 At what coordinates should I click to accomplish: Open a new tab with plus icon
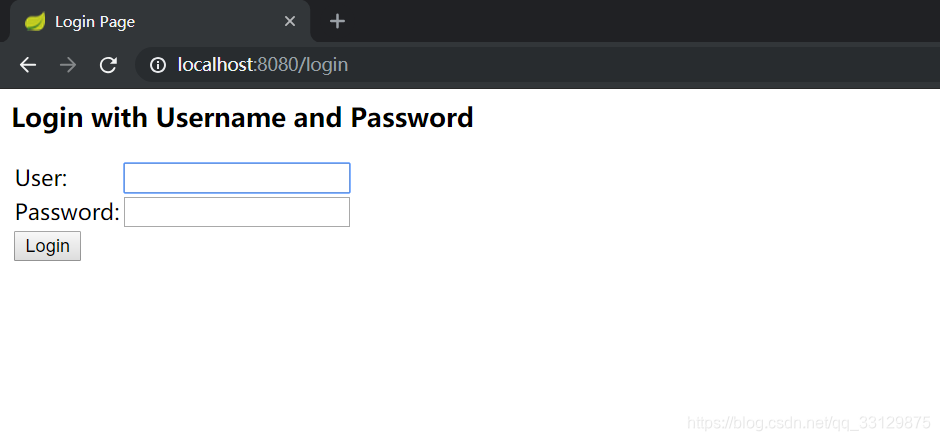pyautogui.click(x=338, y=22)
